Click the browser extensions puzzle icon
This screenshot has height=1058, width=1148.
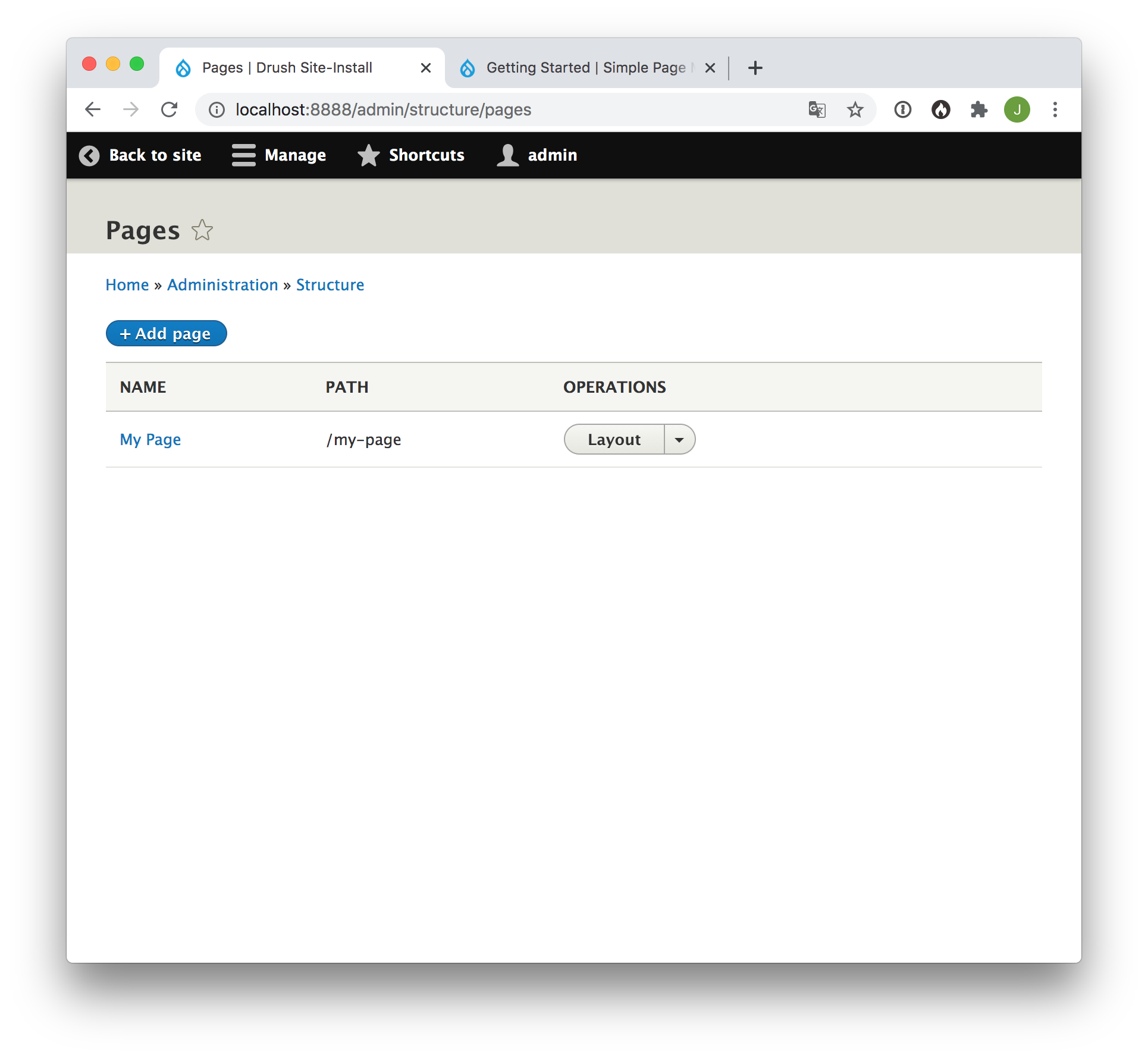[978, 109]
